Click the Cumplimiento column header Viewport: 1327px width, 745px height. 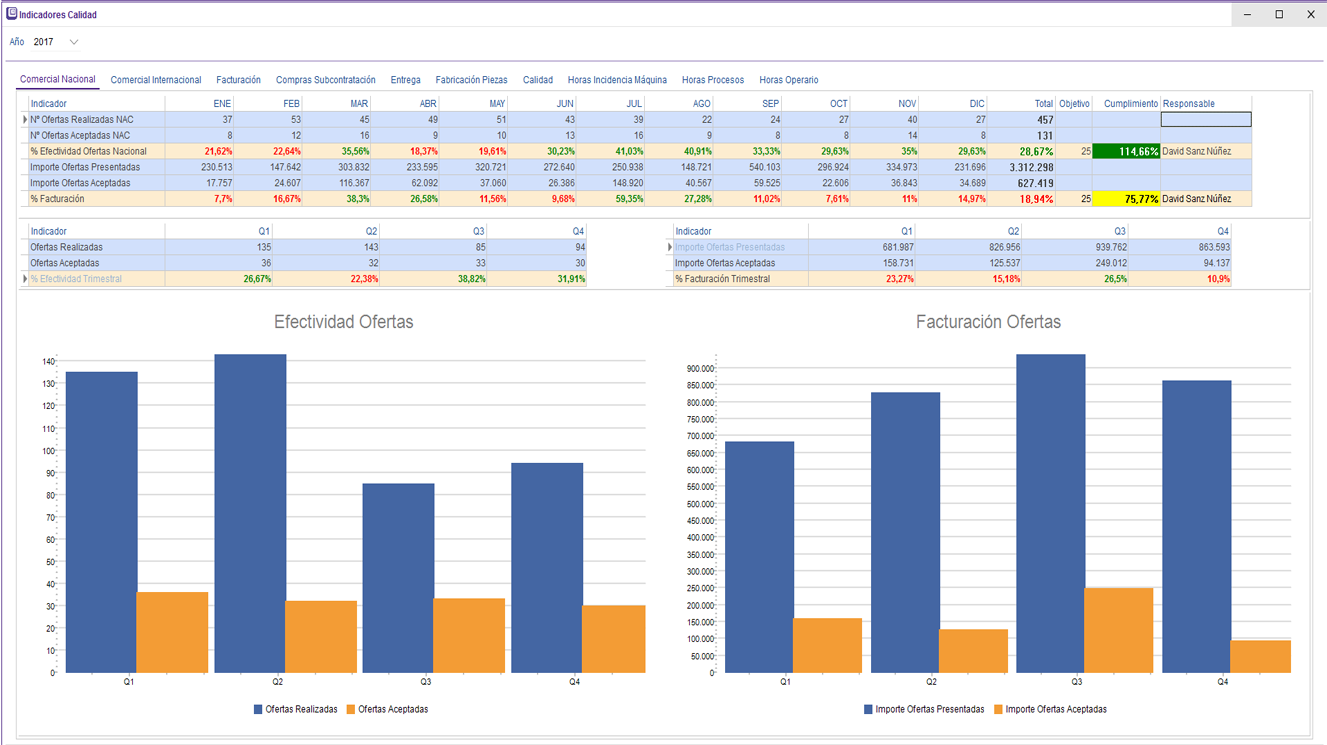tap(1130, 104)
